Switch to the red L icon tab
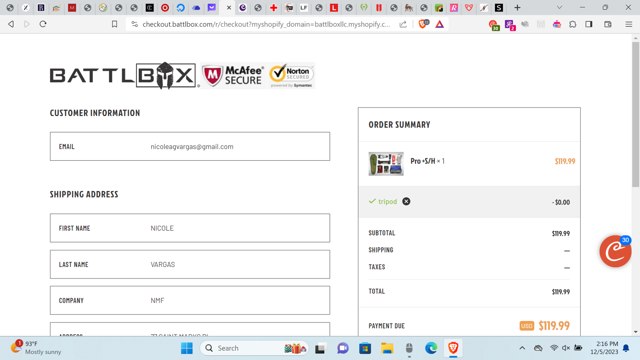This screenshot has height=360, width=640. [x=334, y=7]
